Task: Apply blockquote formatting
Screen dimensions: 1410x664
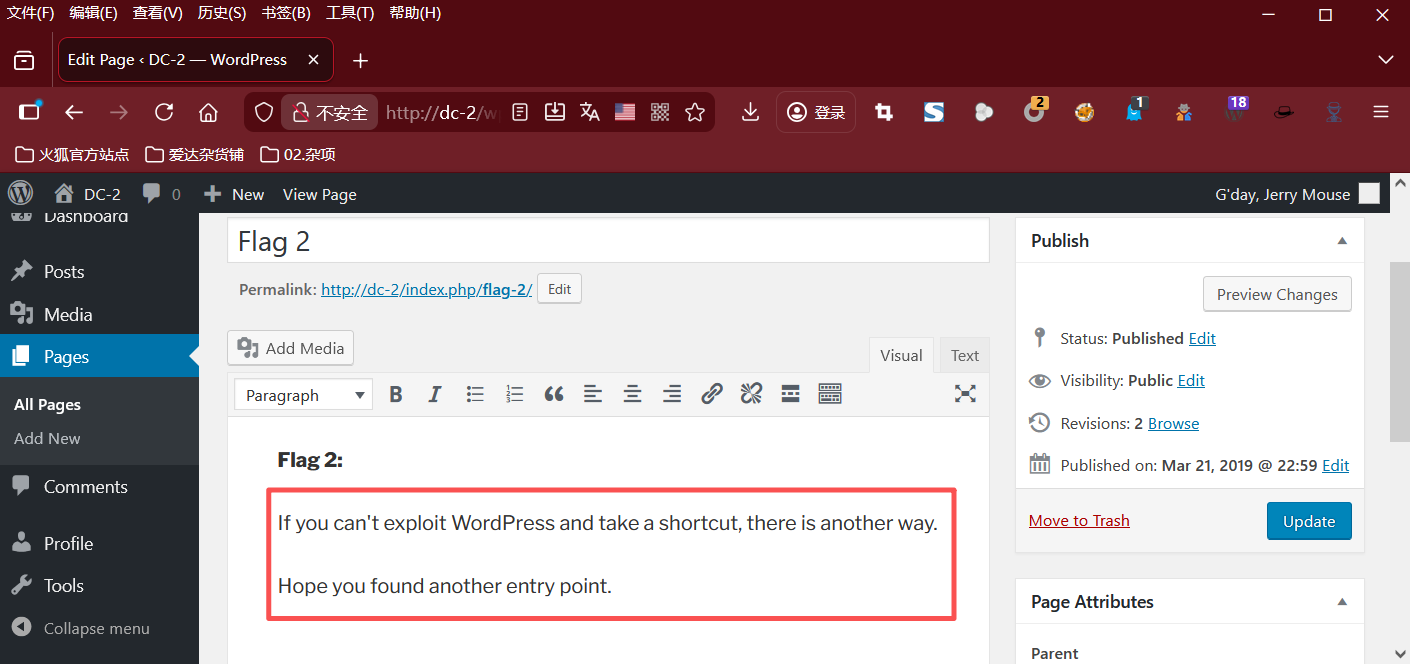Action: pyautogui.click(x=554, y=394)
